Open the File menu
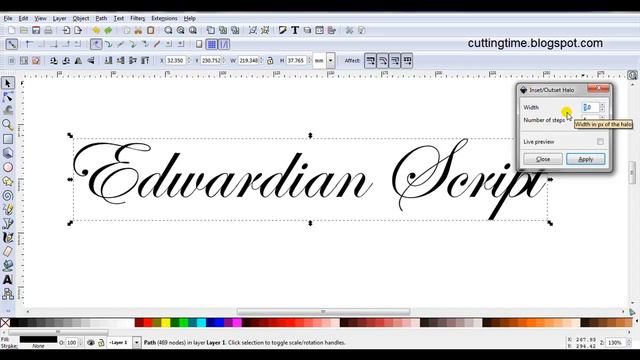This screenshot has height=360, width=640. point(8,18)
